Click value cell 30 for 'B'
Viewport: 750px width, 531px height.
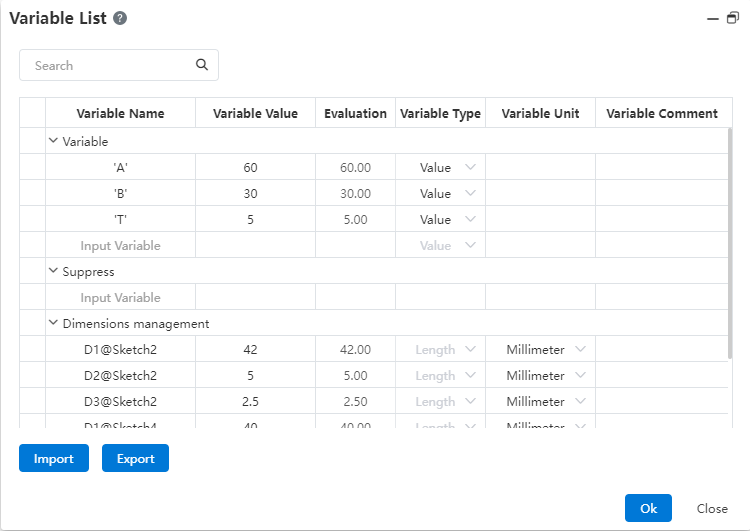[x=255, y=193]
